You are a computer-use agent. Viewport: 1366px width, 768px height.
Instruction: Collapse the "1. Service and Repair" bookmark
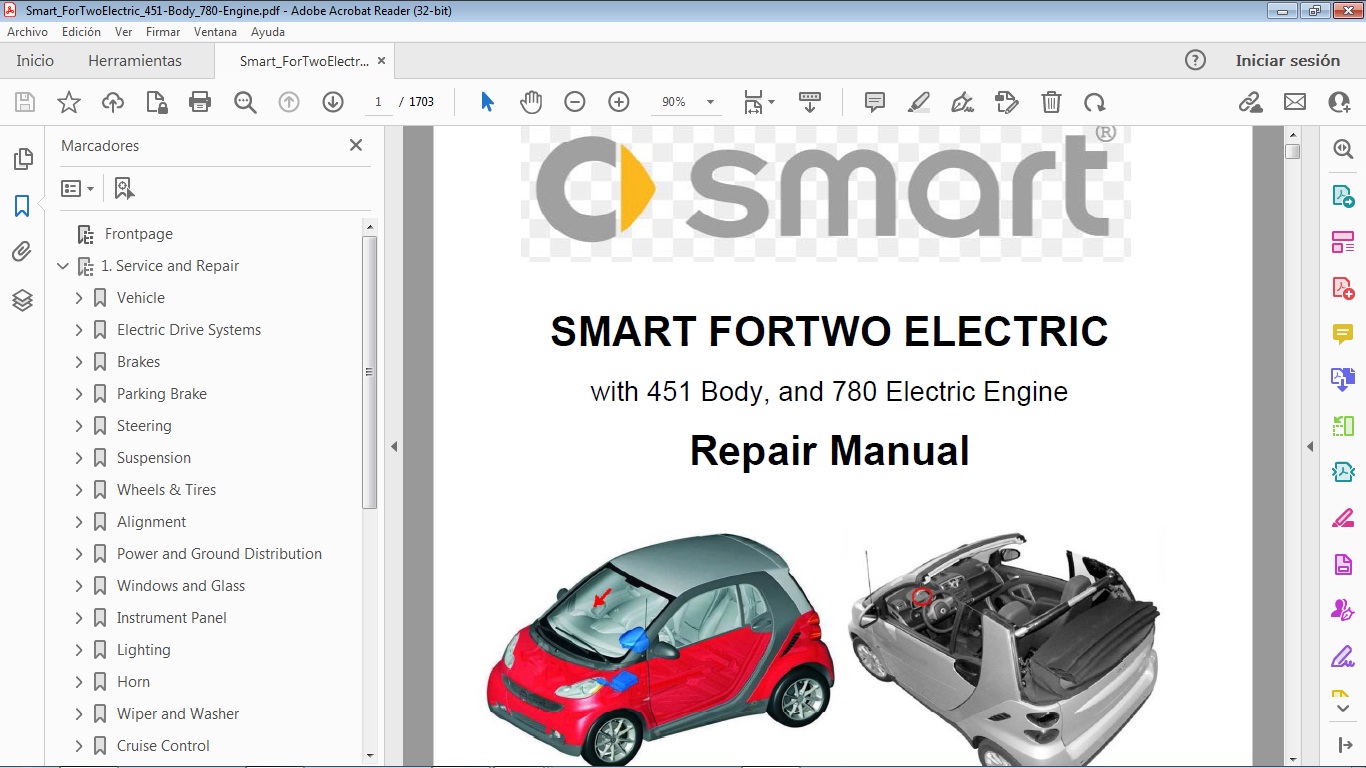(x=63, y=266)
